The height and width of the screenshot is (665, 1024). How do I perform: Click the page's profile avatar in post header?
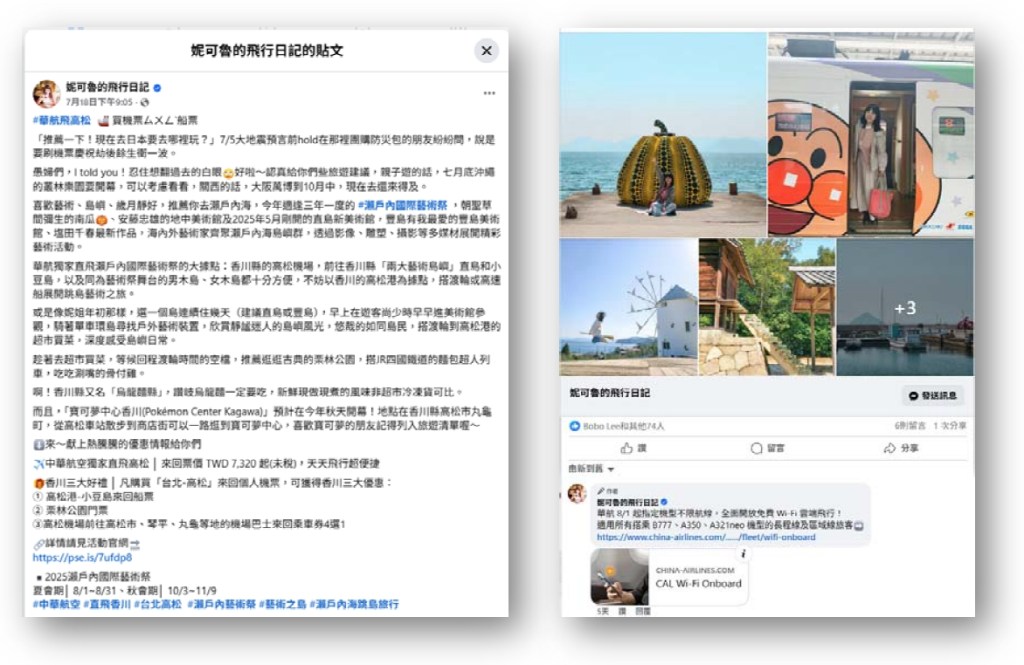point(46,94)
